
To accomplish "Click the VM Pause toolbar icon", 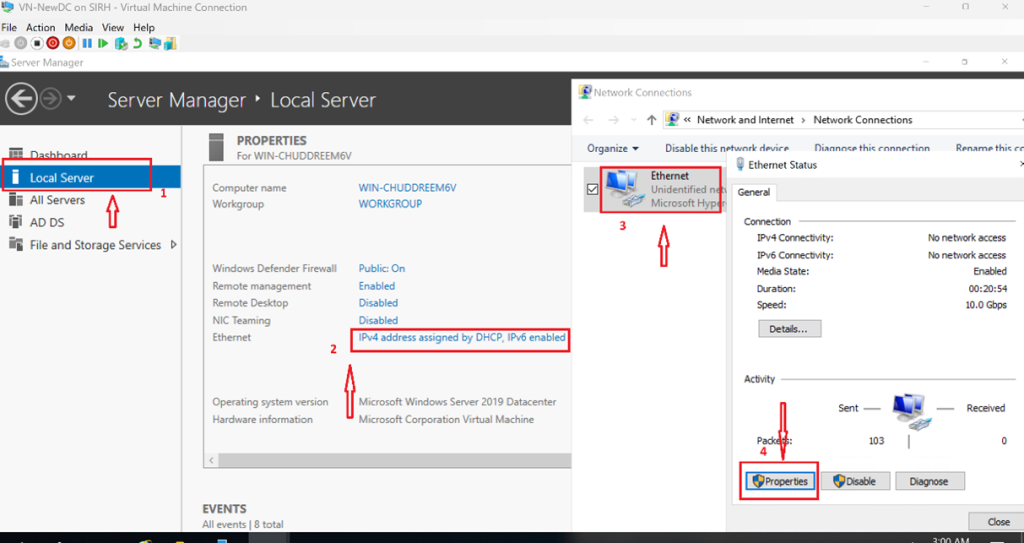I will tap(87, 43).
